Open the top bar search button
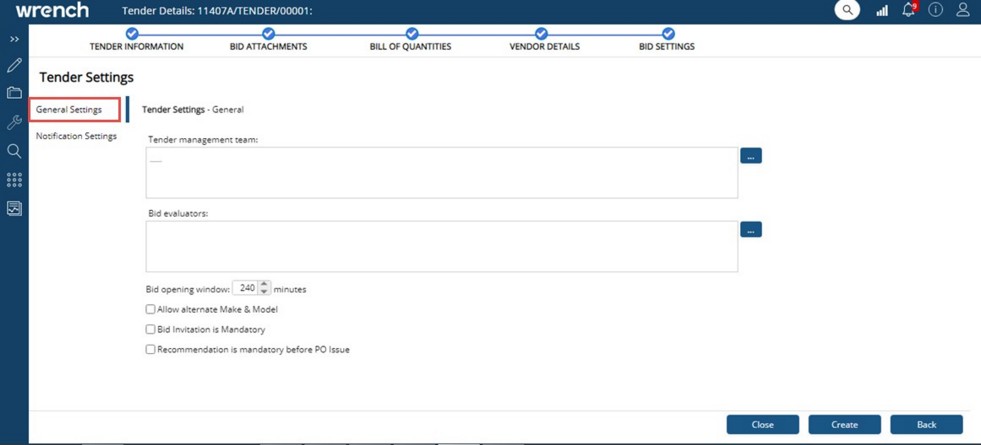Image resolution: width=981 pixels, height=445 pixels. click(847, 10)
